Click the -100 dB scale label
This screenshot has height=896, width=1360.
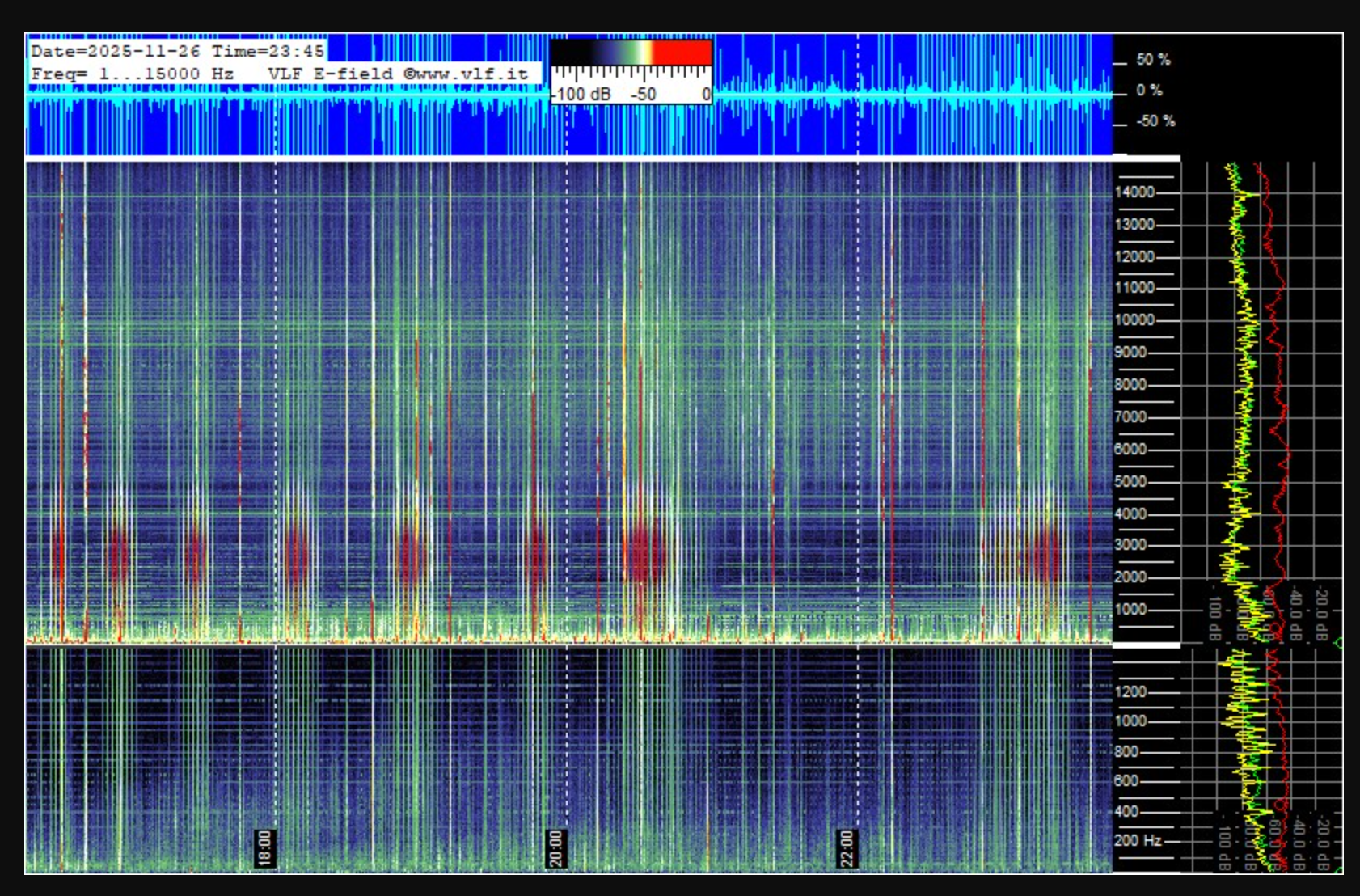click(x=581, y=95)
